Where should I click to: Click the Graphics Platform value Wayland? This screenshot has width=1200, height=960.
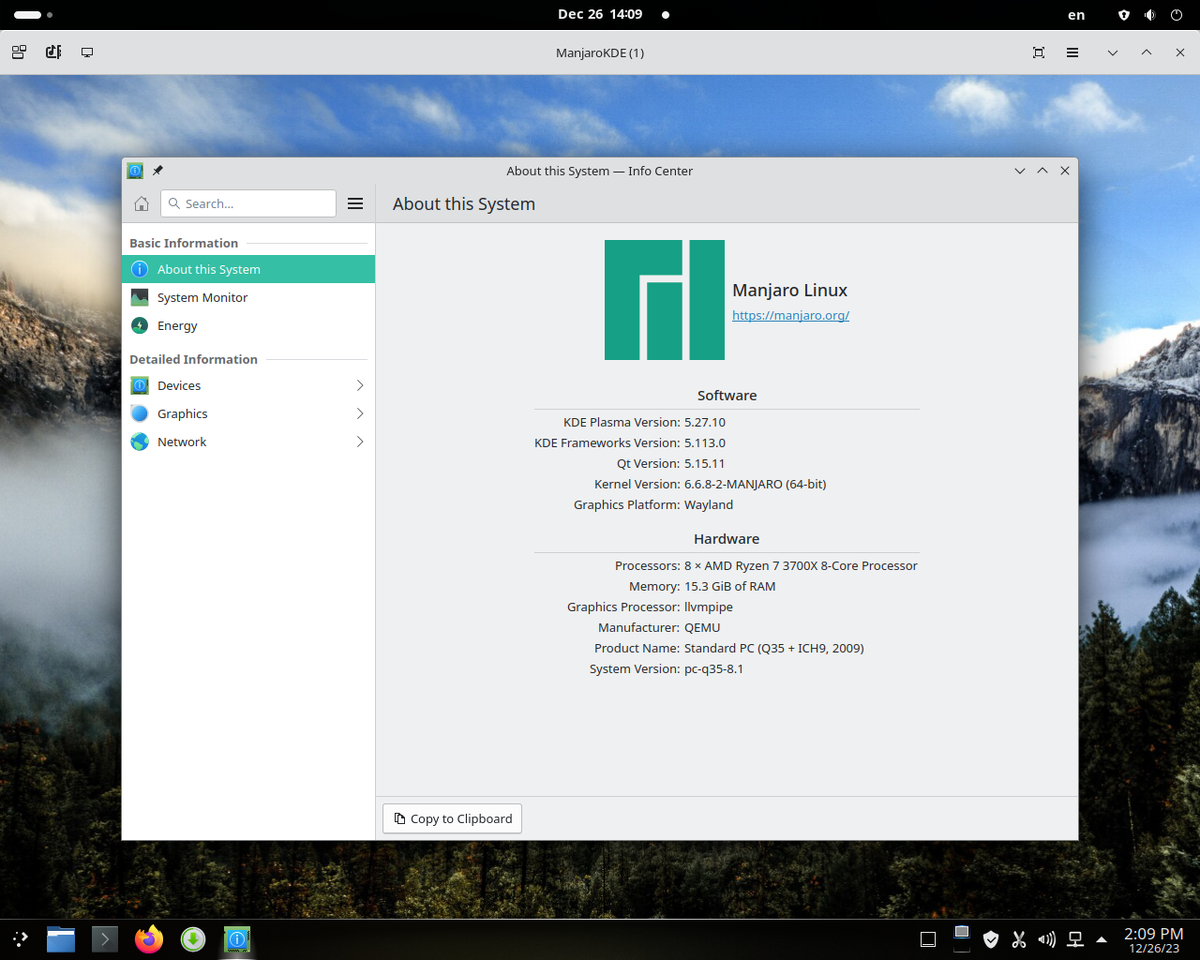tap(709, 505)
